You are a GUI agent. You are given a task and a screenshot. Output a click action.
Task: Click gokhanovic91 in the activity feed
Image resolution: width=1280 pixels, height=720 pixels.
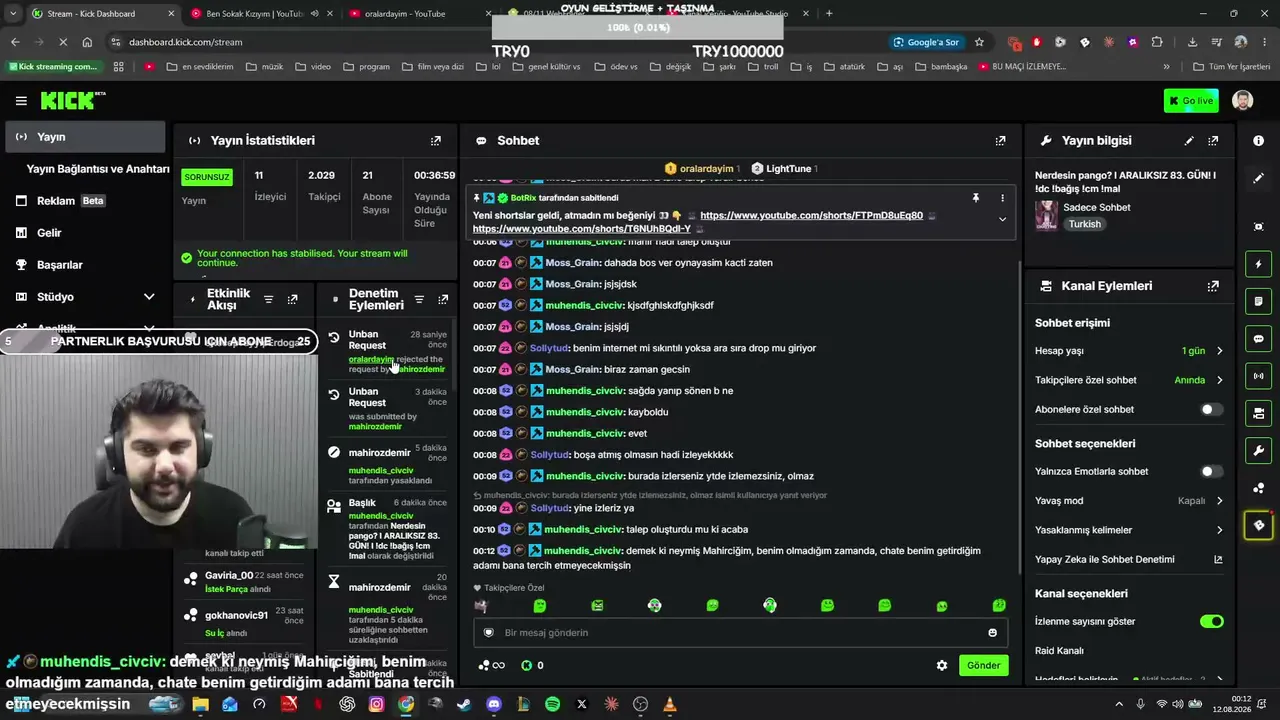point(236,615)
